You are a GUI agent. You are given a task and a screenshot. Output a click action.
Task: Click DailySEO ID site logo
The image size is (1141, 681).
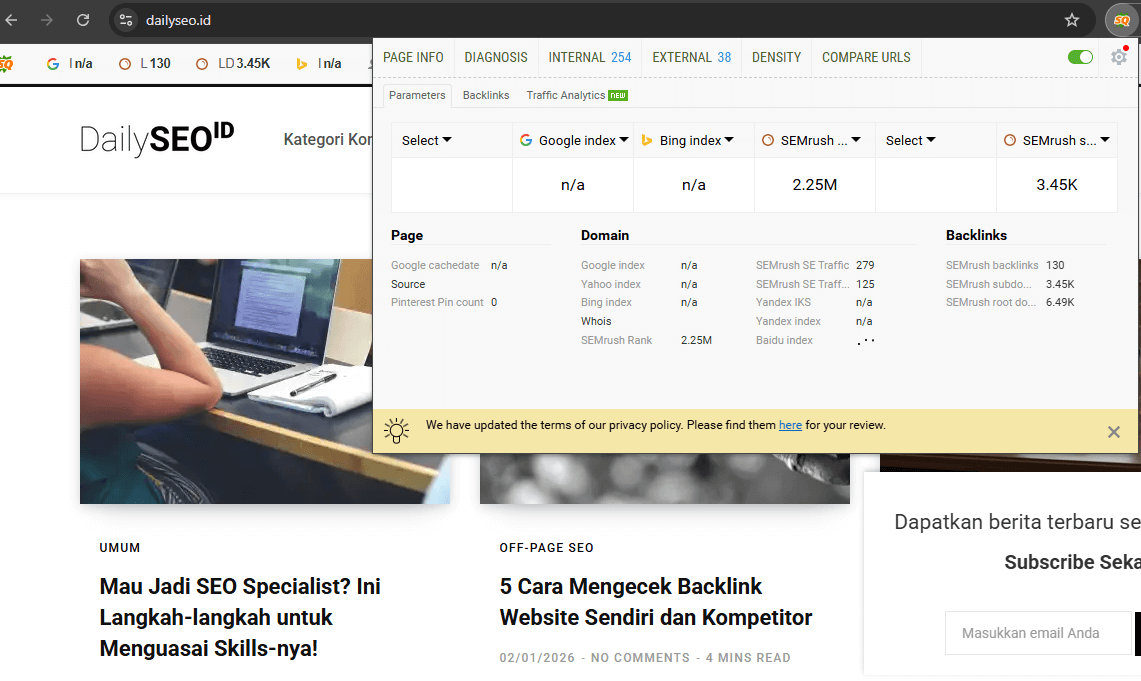(x=156, y=138)
